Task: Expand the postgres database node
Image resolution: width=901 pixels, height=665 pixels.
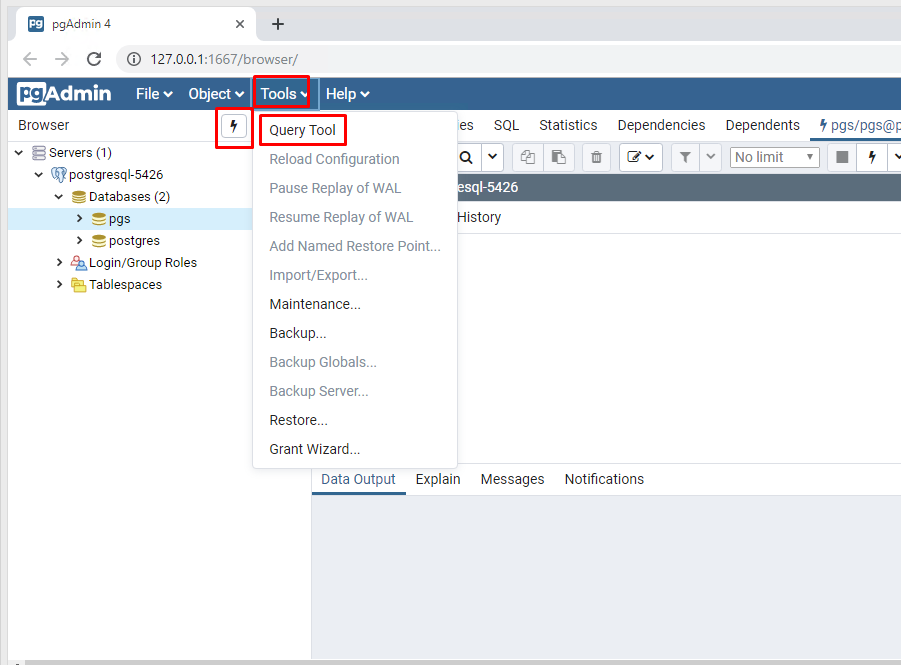Action: pyautogui.click(x=80, y=241)
